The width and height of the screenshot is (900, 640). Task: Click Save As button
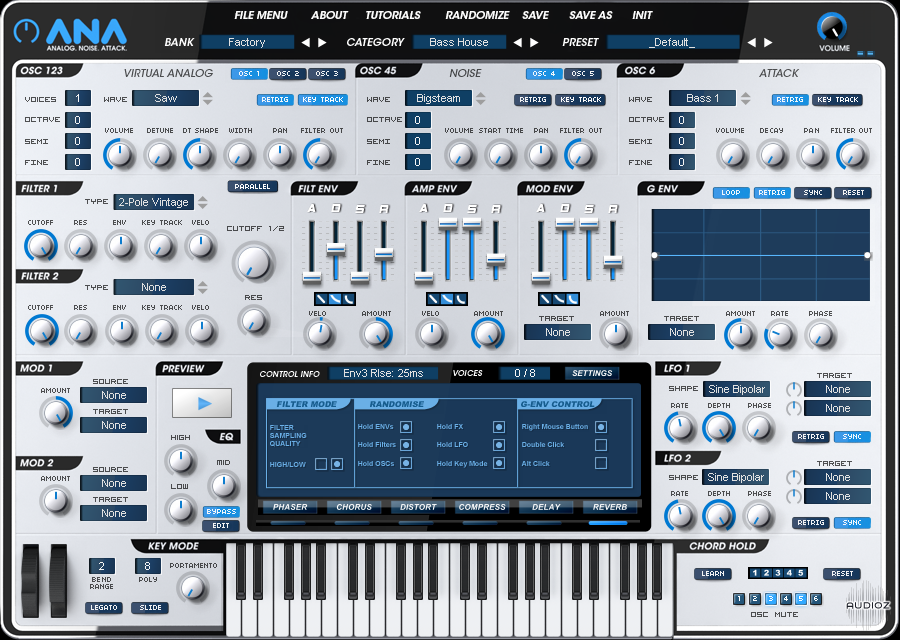coord(591,15)
